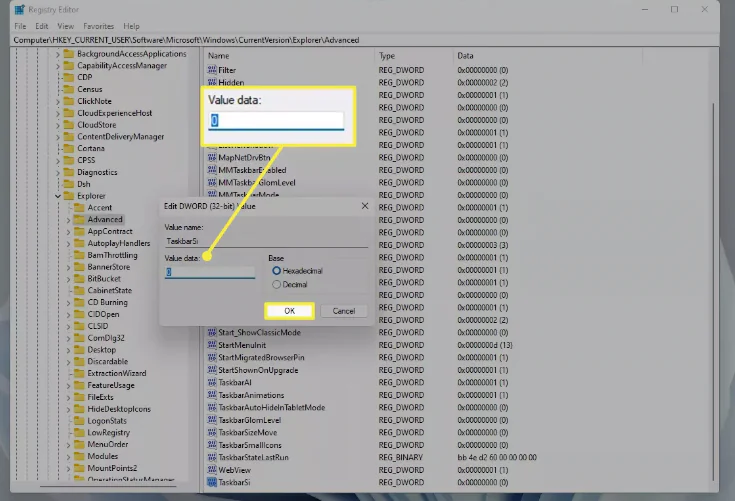Click the Filter value icon
This screenshot has height=501, width=735.
coord(212,70)
